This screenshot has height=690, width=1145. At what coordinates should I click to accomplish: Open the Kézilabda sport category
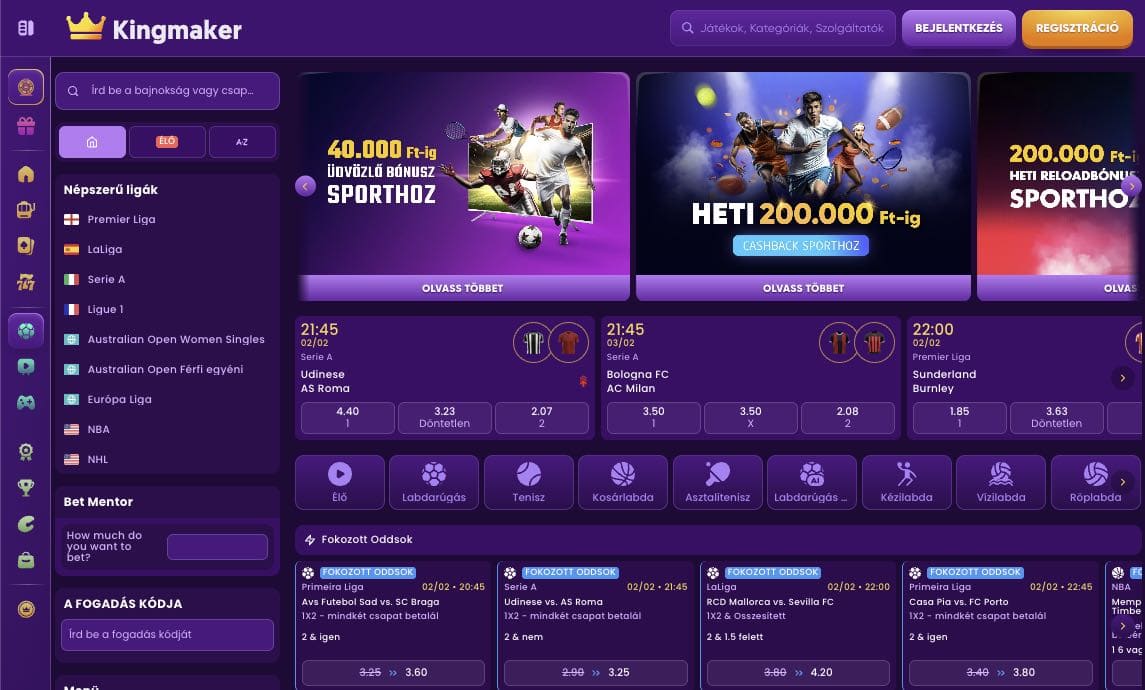[906, 482]
